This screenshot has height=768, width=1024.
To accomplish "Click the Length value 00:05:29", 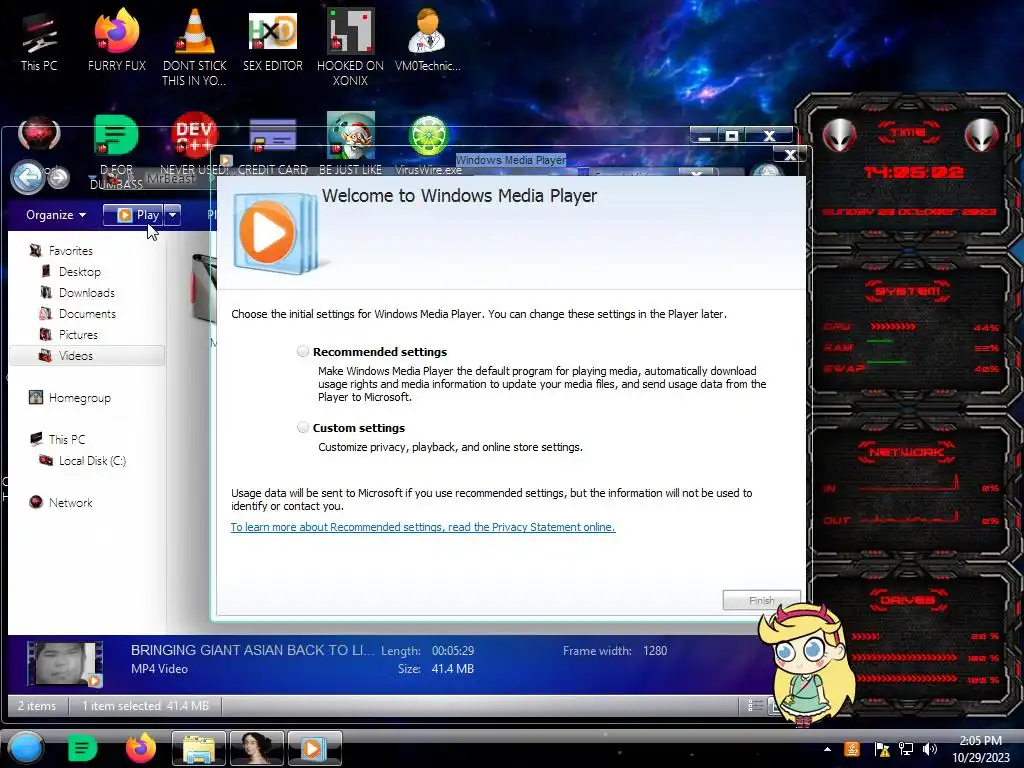I will [x=453, y=651].
